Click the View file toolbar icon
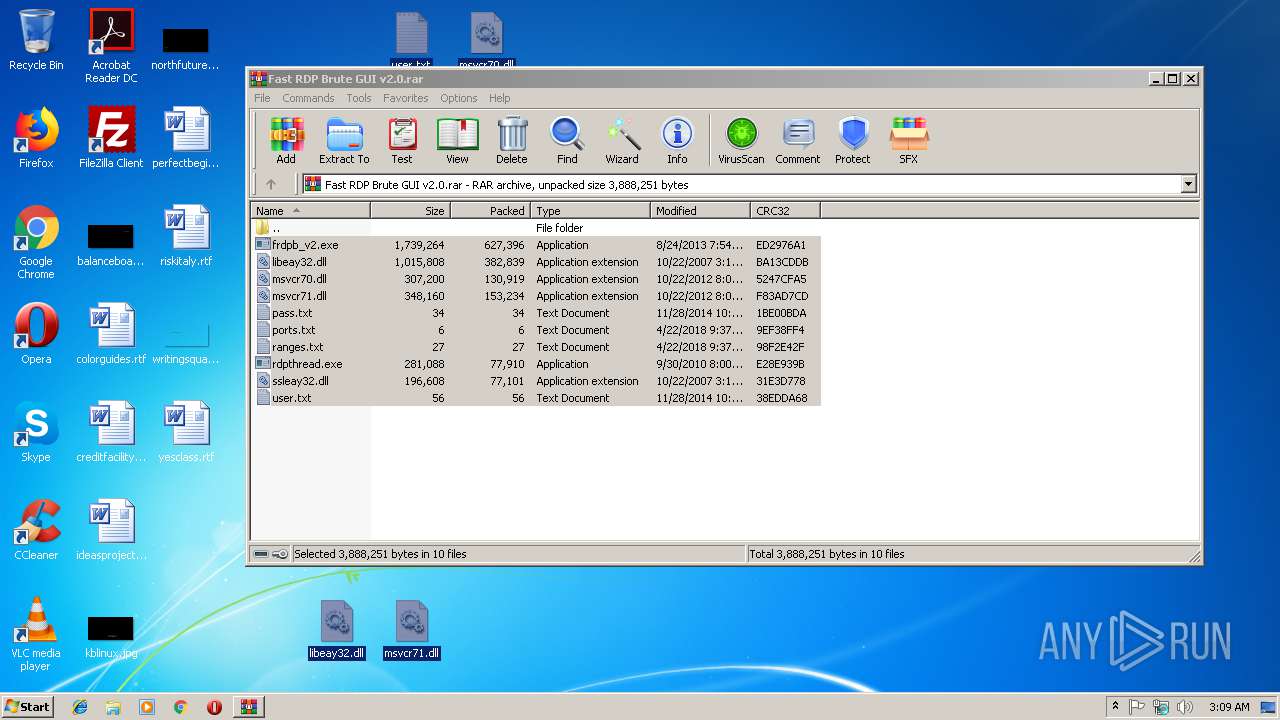1280x720 pixels. (457, 140)
